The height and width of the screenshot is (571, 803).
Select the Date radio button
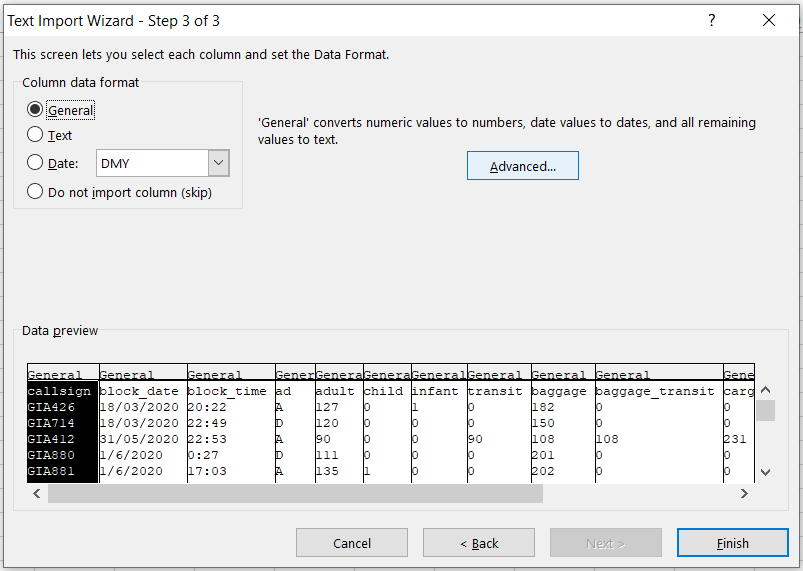(x=36, y=163)
